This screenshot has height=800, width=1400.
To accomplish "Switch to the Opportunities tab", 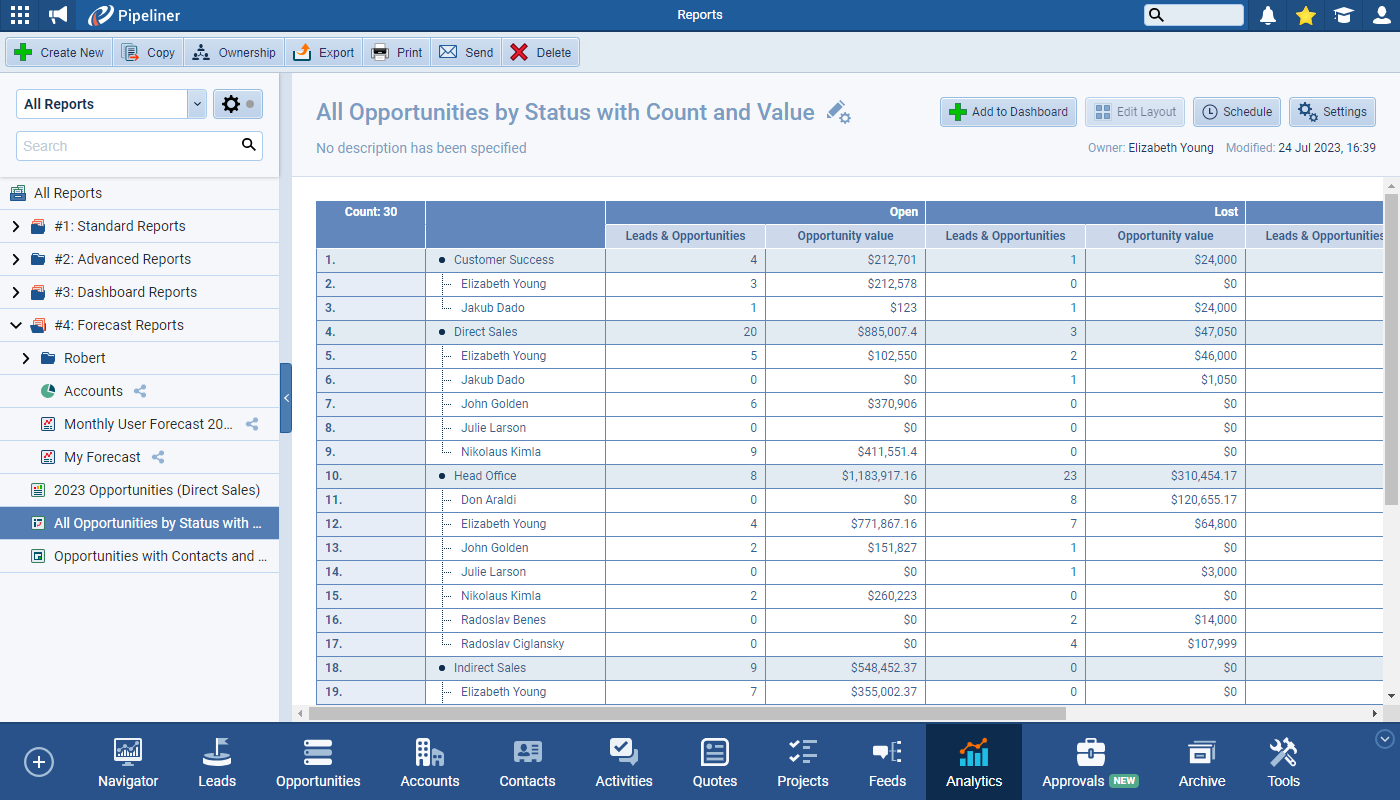I will 318,763.
